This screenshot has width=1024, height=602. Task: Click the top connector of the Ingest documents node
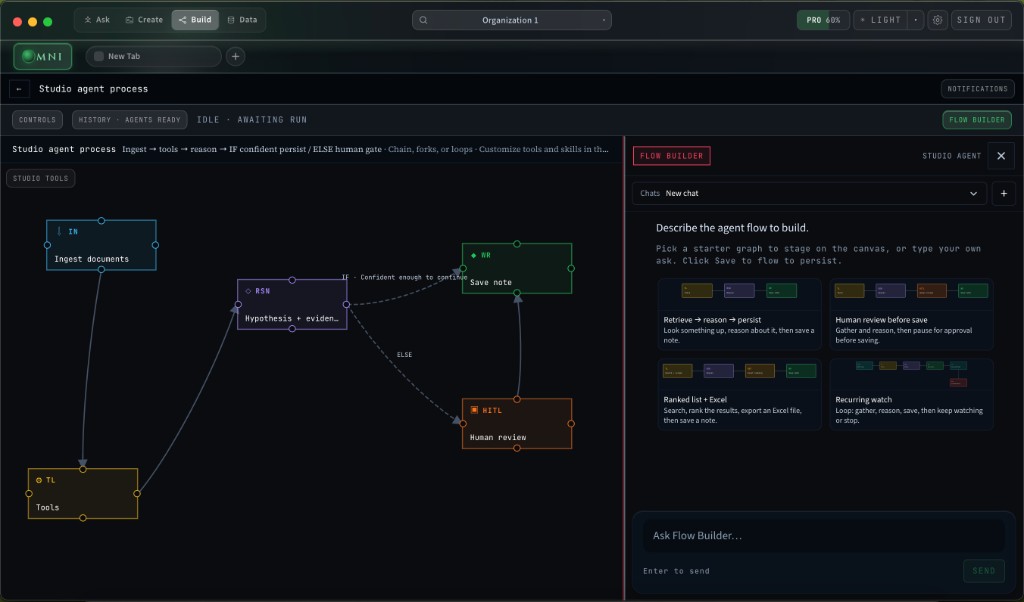tap(101, 221)
